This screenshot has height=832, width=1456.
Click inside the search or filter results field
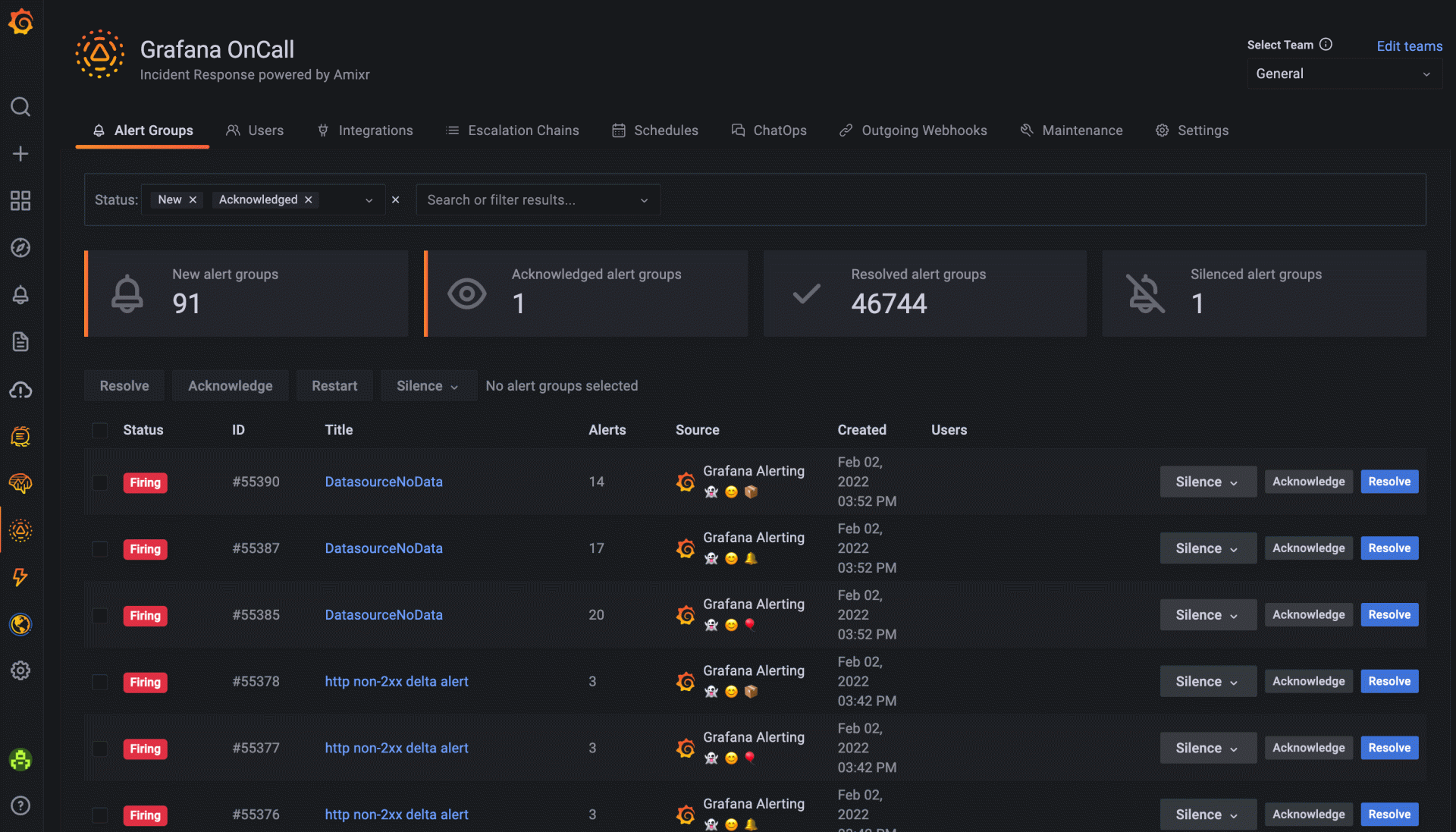pos(531,199)
